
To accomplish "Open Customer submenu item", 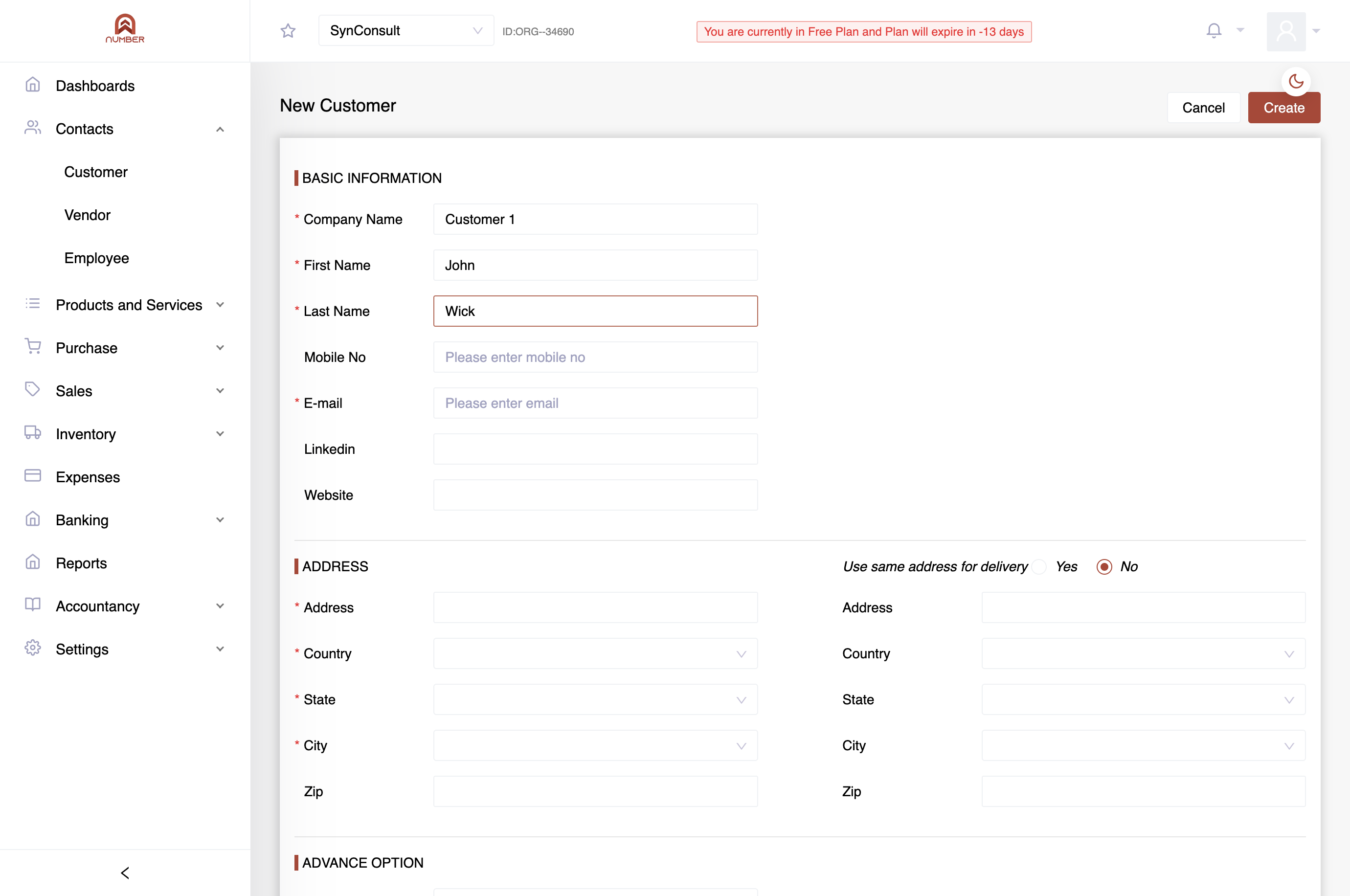I will click(x=95, y=172).
